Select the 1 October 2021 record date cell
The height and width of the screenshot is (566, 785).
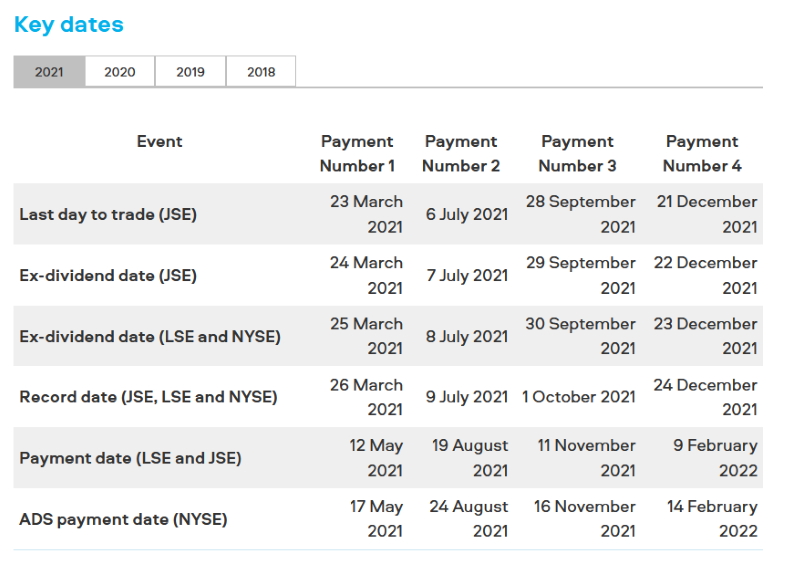(579, 397)
